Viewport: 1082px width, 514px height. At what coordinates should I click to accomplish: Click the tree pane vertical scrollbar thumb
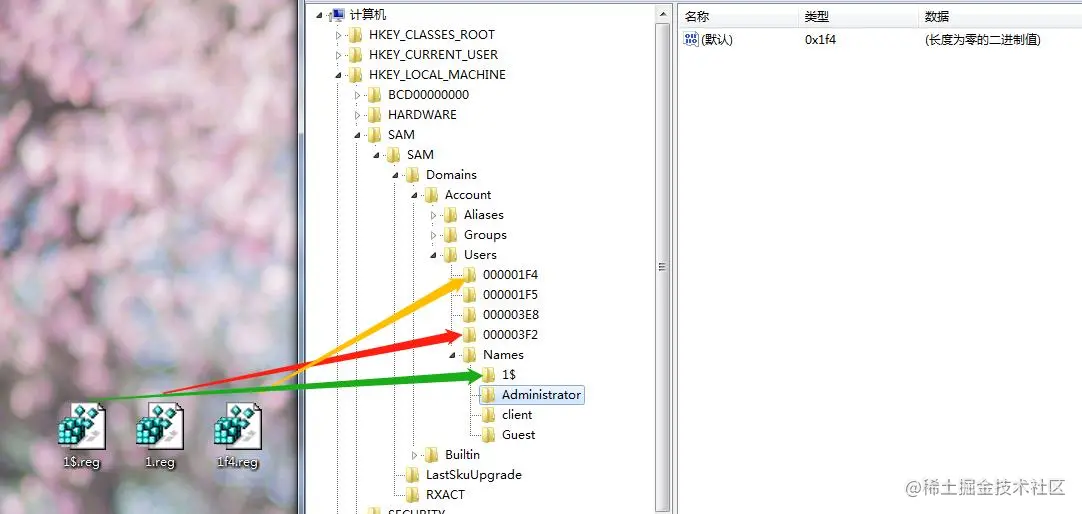point(663,267)
